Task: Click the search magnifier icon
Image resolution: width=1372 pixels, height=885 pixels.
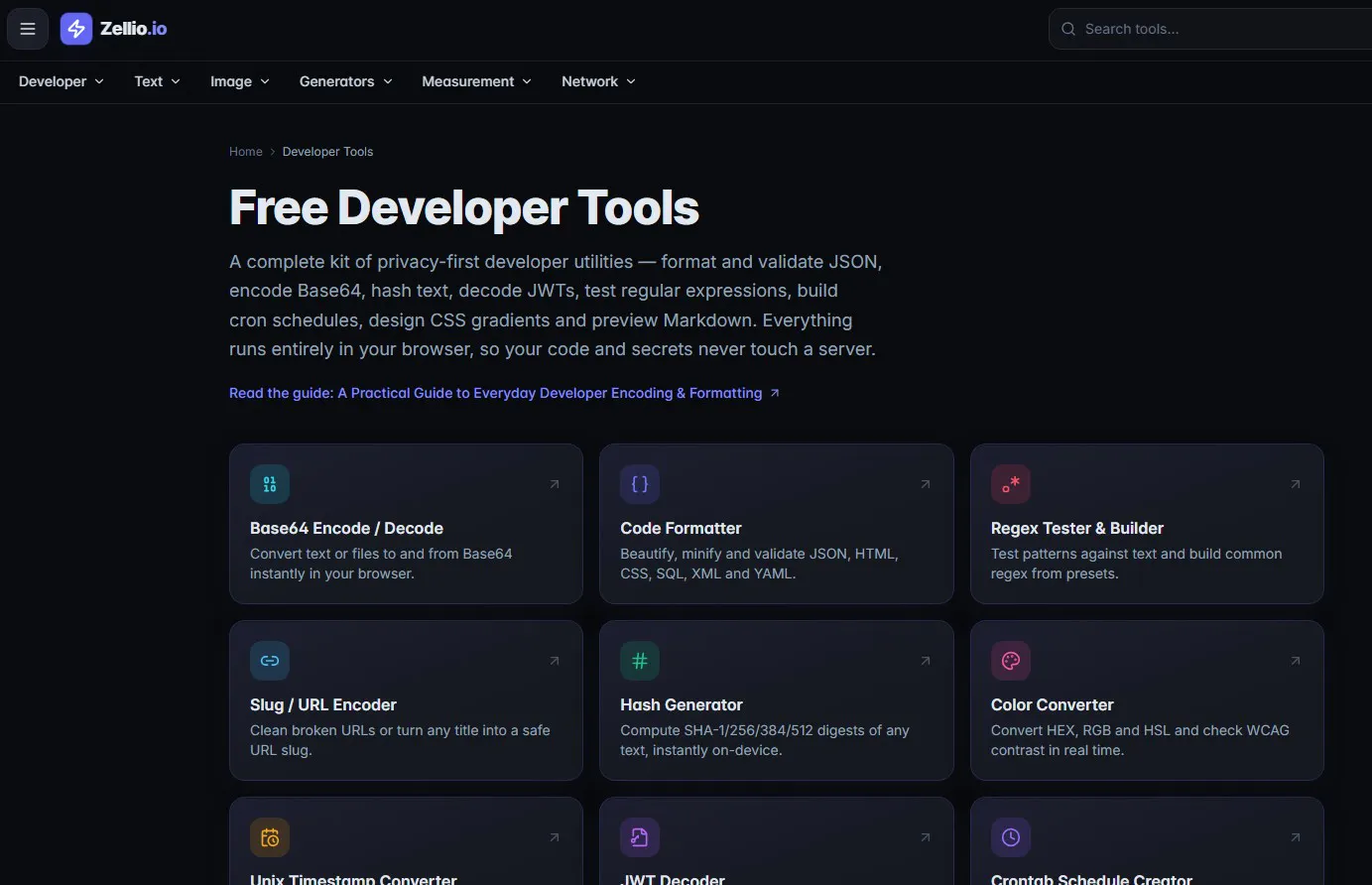Action: 1068,29
